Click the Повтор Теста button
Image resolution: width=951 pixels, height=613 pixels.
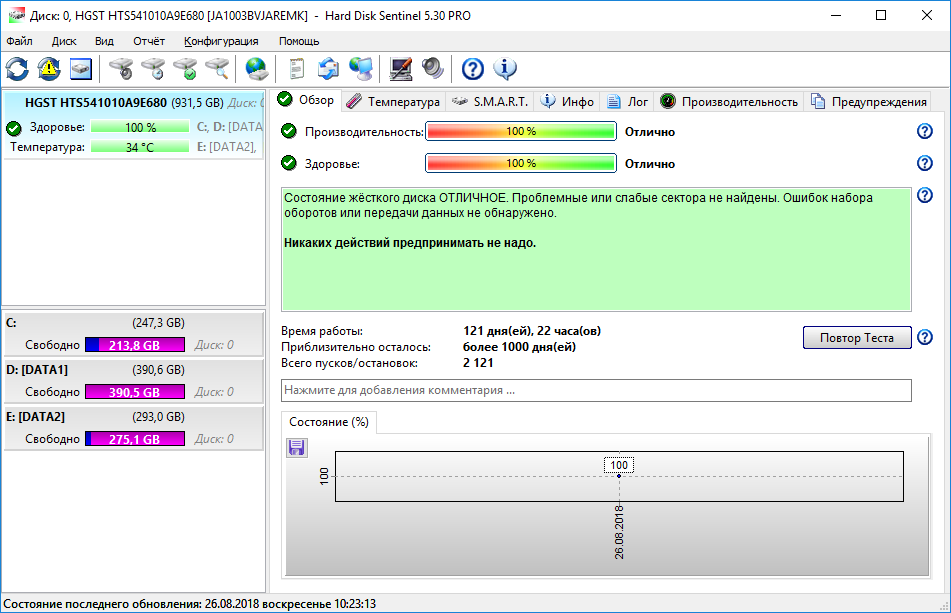pyautogui.click(x=857, y=338)
